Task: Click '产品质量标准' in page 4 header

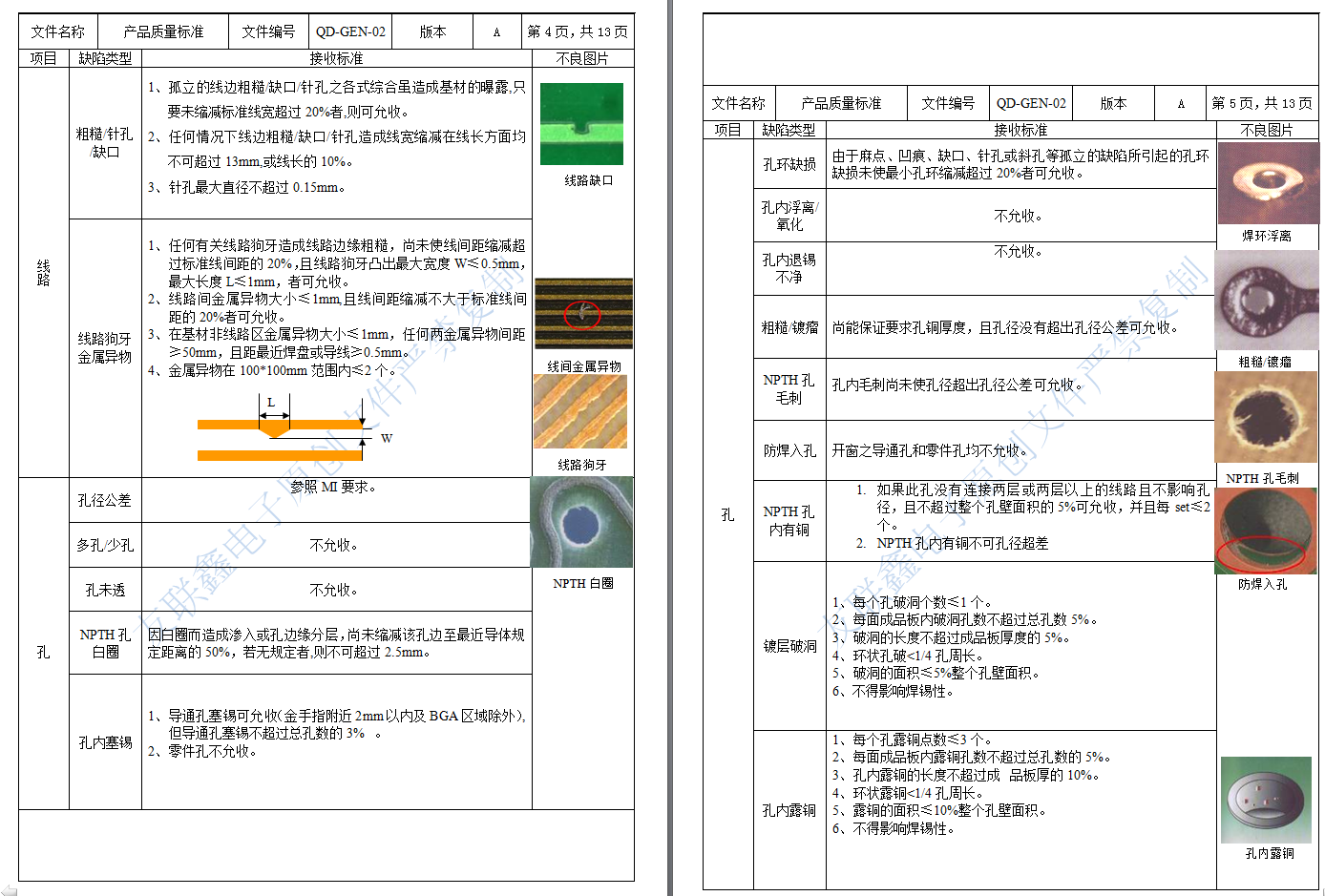Action: point(163,31)
